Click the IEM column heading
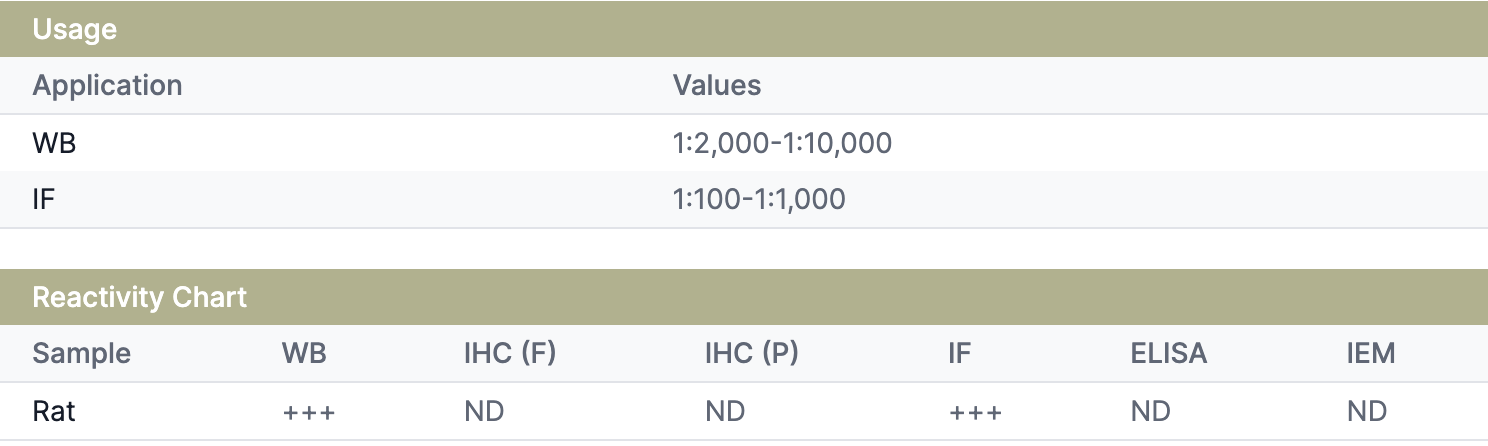This screenshot has height=446, width=1488. click(1371, 354)
